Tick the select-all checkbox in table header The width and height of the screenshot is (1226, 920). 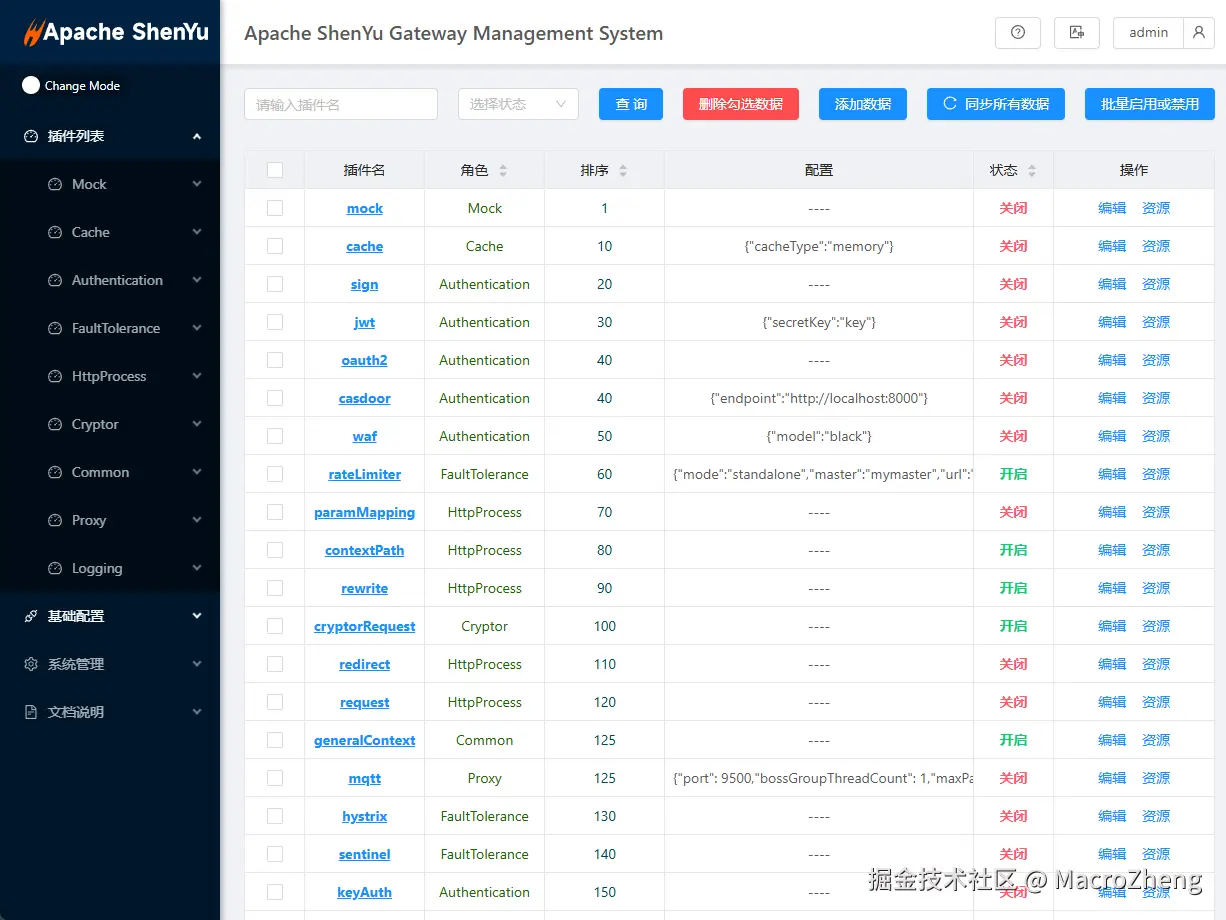(275, 170)
